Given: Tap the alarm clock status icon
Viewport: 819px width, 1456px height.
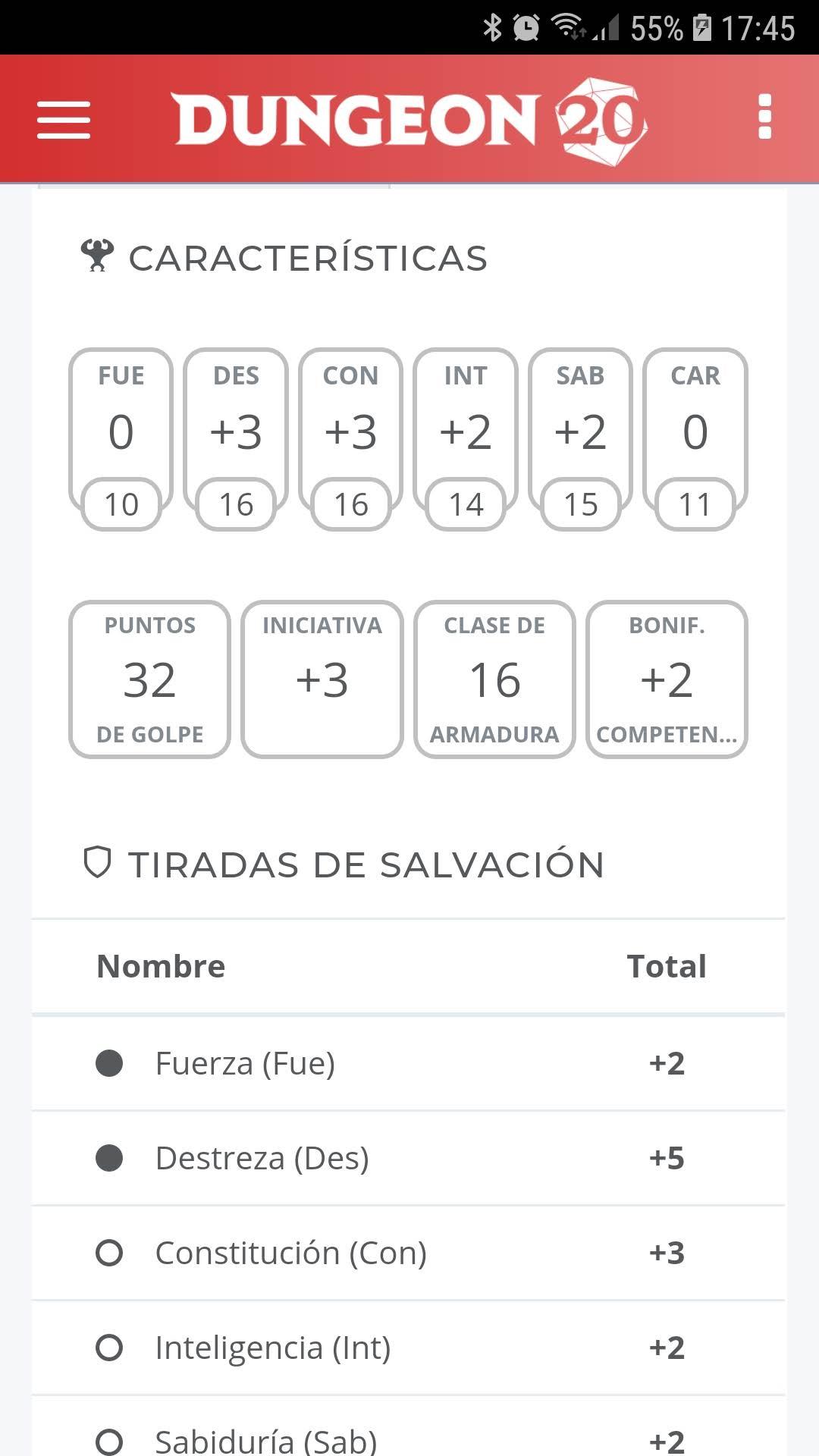Looking at the screenshot, I should 526,28.
